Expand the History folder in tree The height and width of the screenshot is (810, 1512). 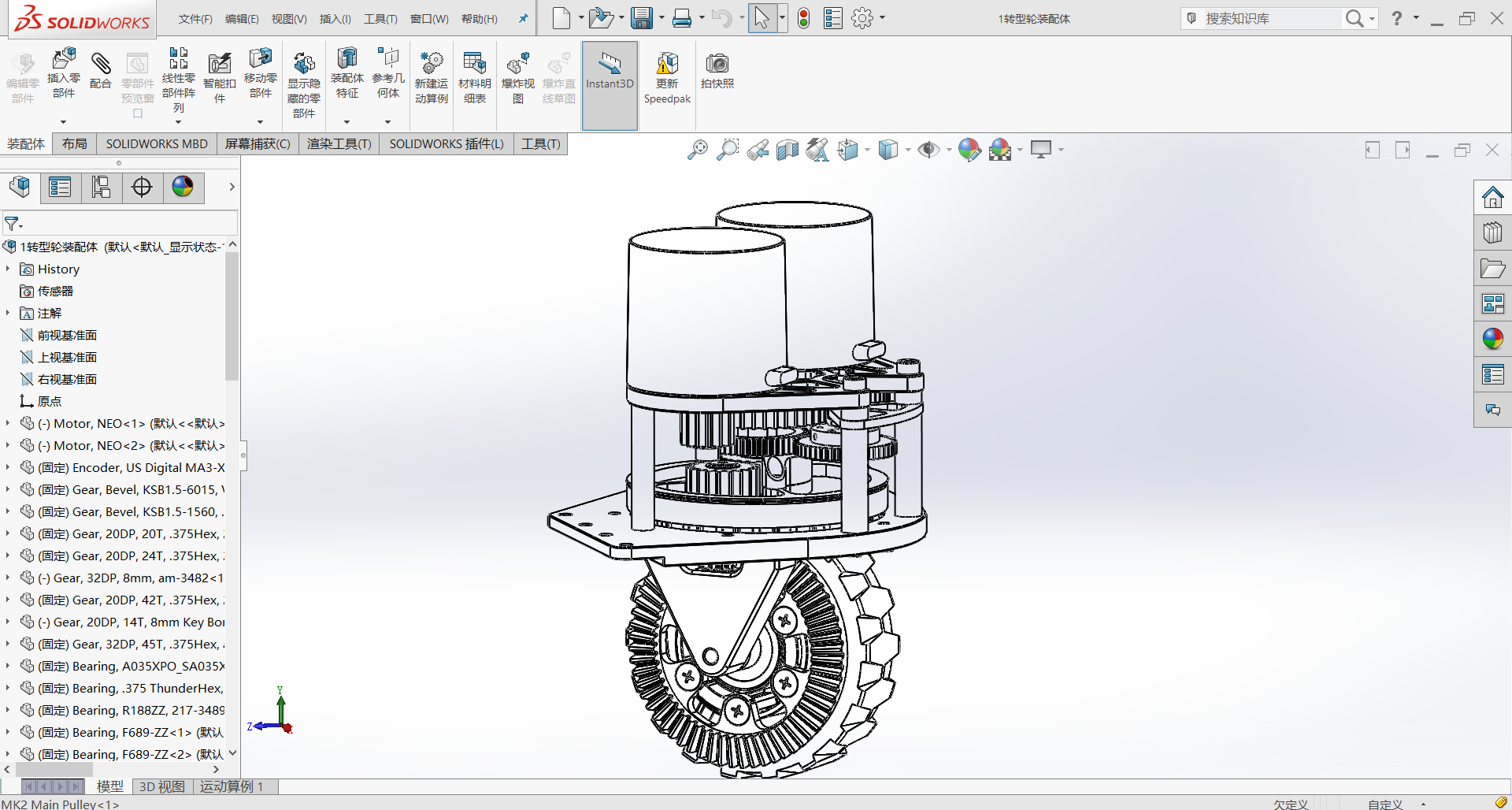tap(8, 269)
